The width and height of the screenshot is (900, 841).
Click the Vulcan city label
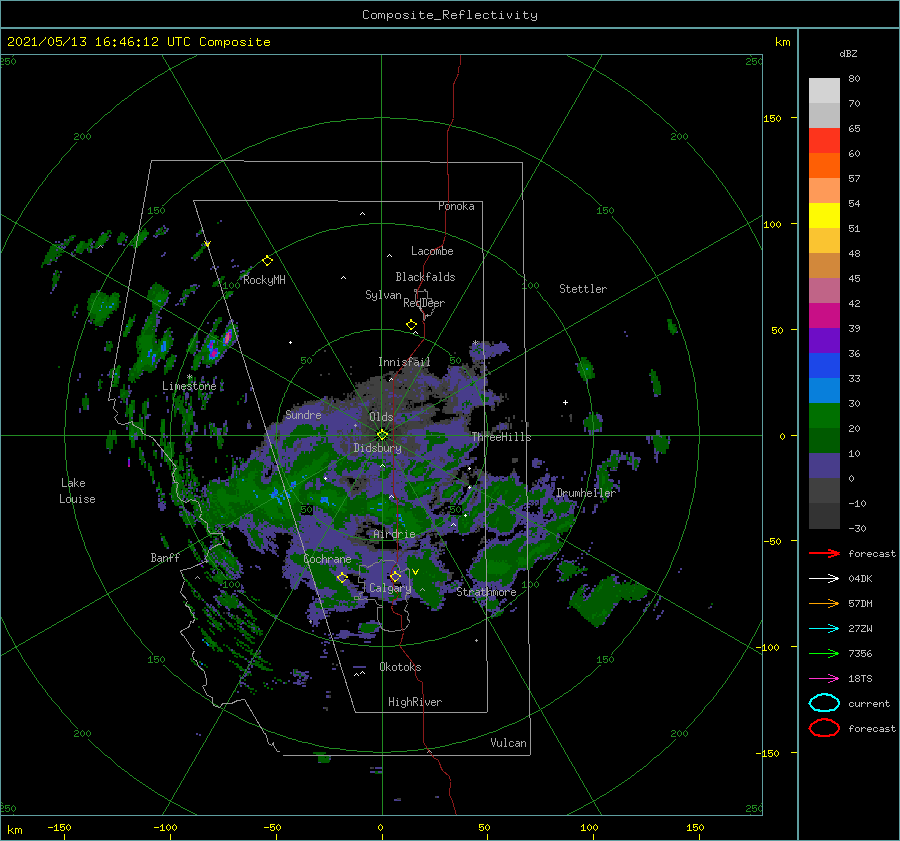pos(509,743)
